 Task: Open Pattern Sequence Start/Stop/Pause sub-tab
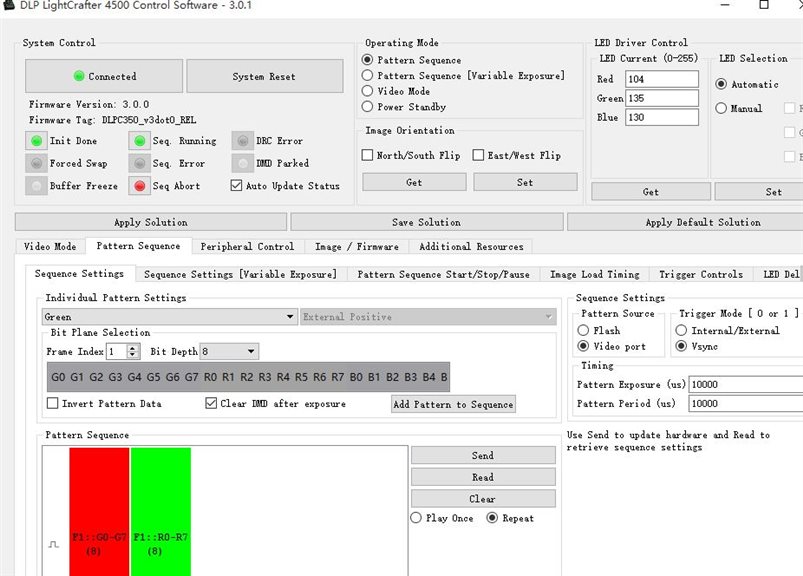click(x=443, y=274)
